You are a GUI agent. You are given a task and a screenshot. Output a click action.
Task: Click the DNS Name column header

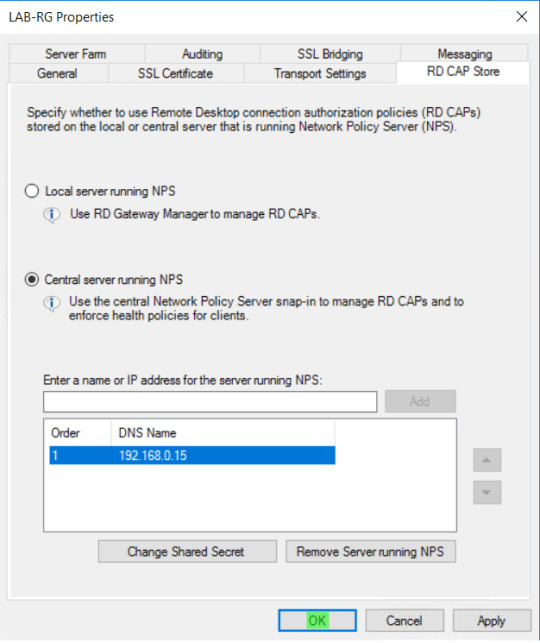click(x=223, y=433)
